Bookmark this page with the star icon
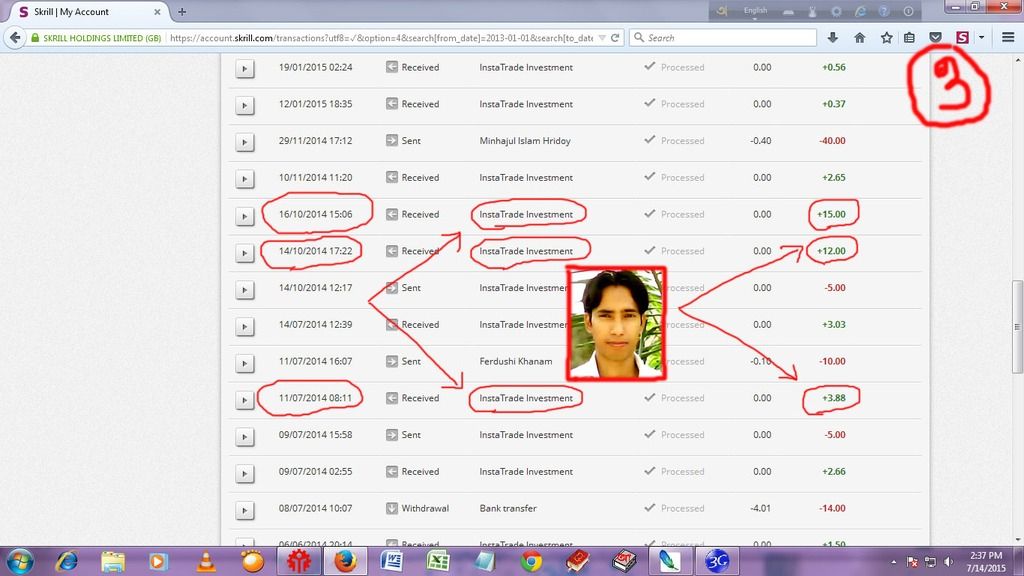The image size is (1024, 576). pyautogui.click(x=886, y=38)
